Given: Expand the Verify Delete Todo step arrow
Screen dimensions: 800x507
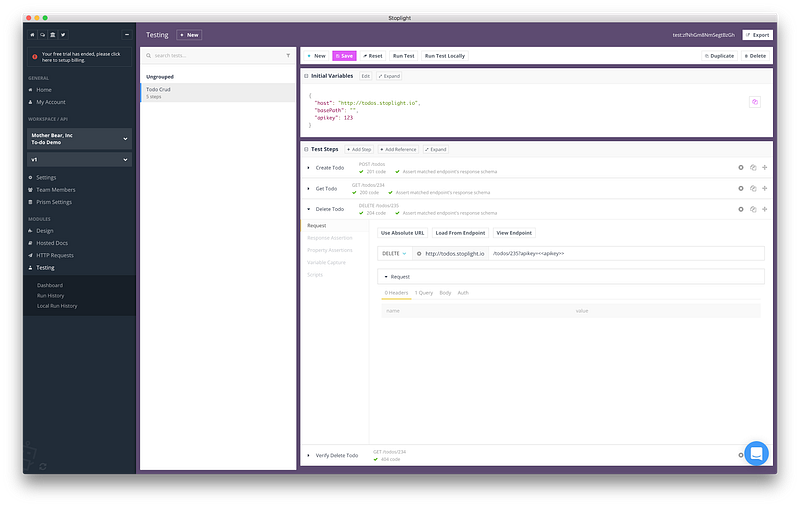Looking at the screenshot, I should click(308, 455).
